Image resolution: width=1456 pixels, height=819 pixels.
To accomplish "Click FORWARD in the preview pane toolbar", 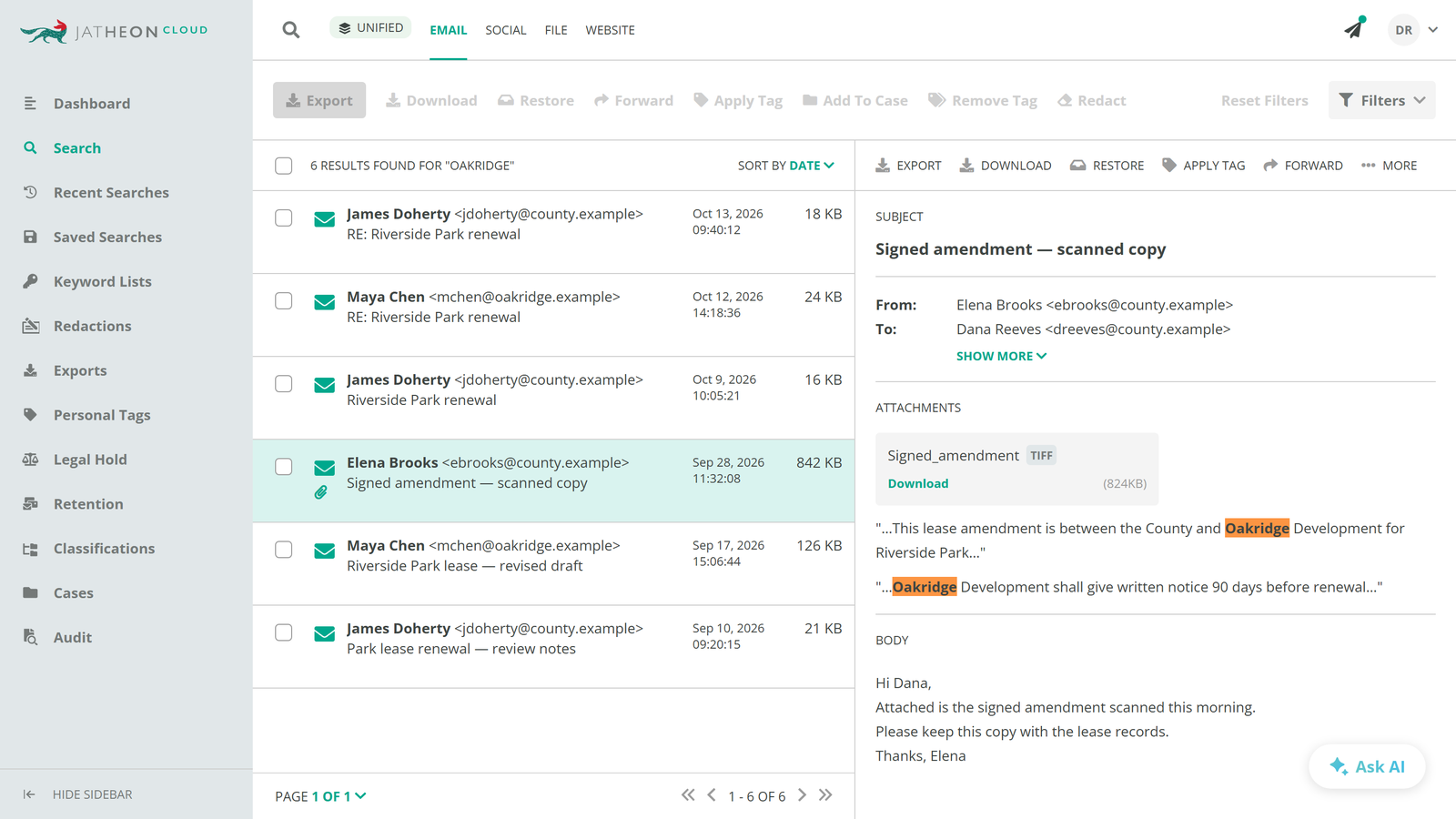I will [x=1303, y=166].
